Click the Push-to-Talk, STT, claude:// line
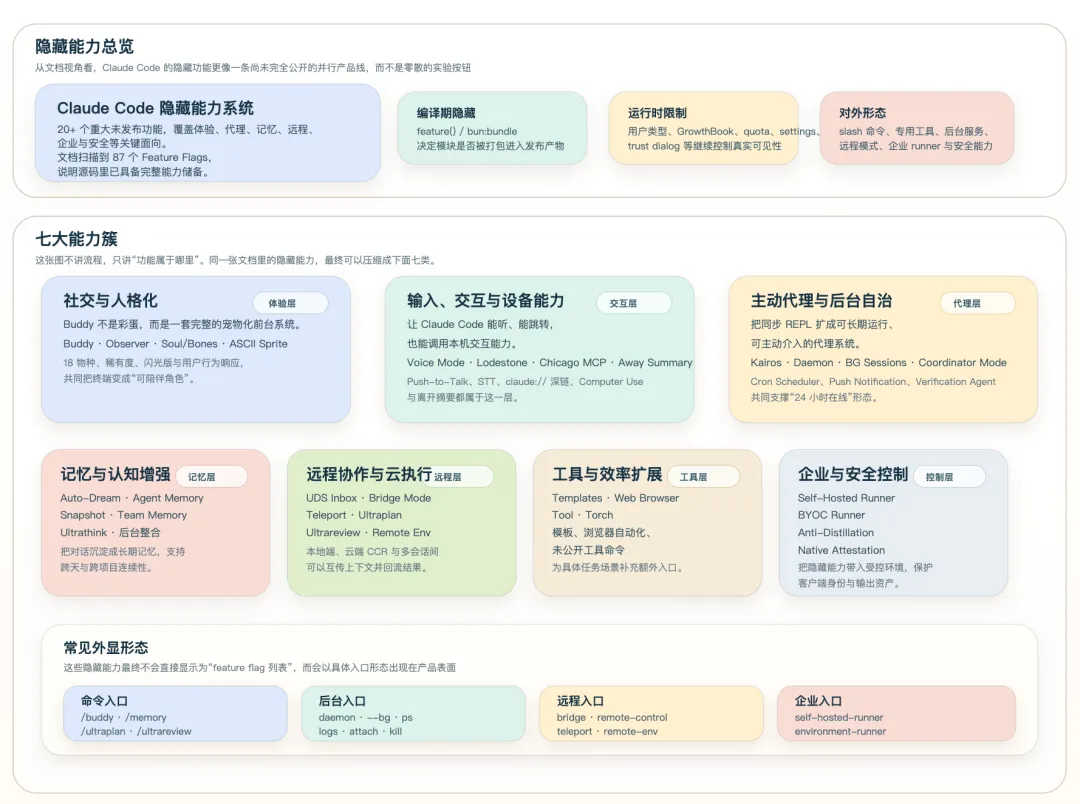 [525, 382]
